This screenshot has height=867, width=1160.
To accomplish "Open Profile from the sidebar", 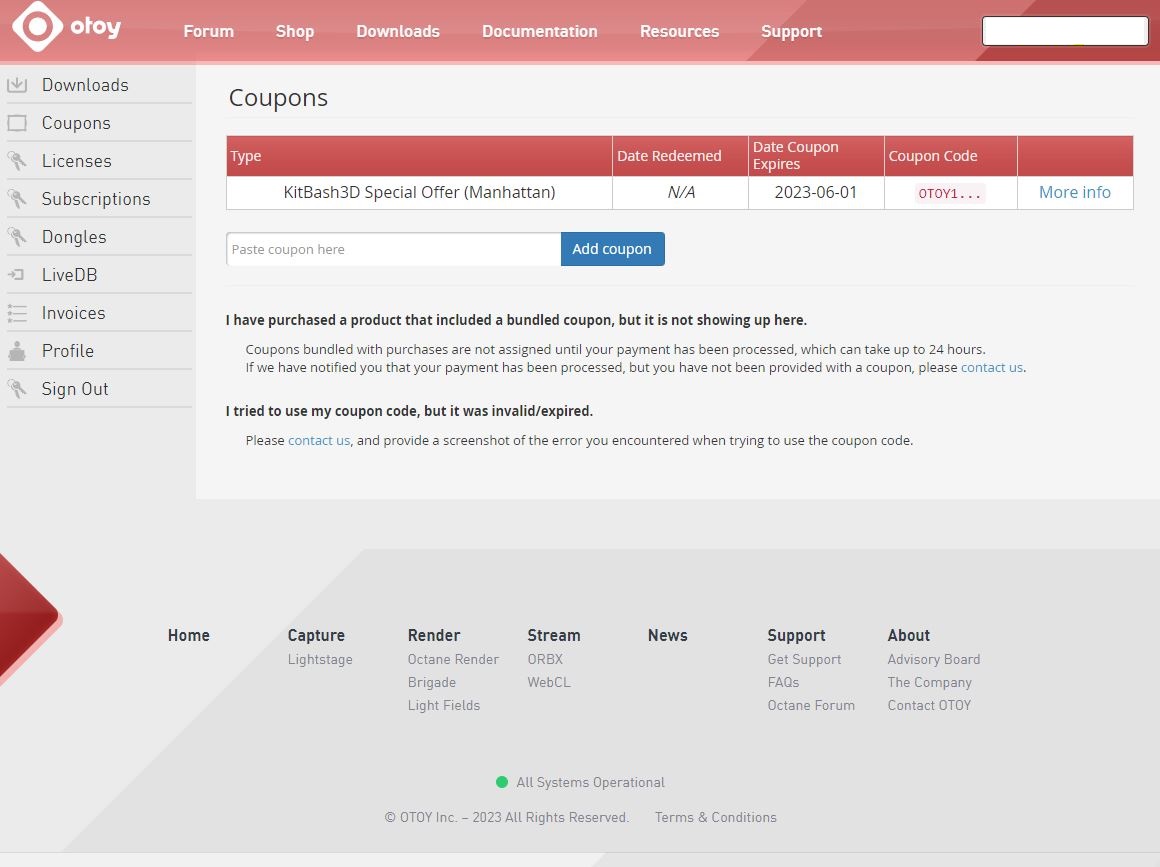I will pos(68,351).
